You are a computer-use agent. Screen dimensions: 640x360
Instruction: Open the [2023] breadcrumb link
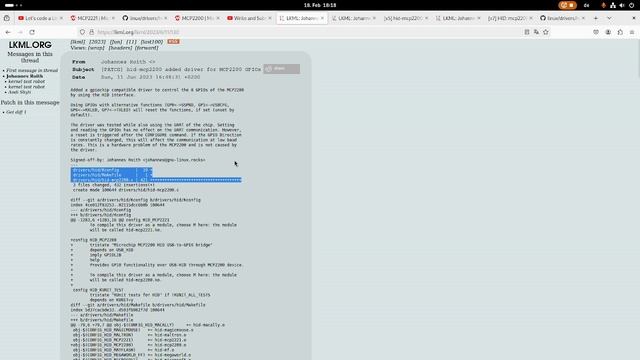(x=97, y=42)
